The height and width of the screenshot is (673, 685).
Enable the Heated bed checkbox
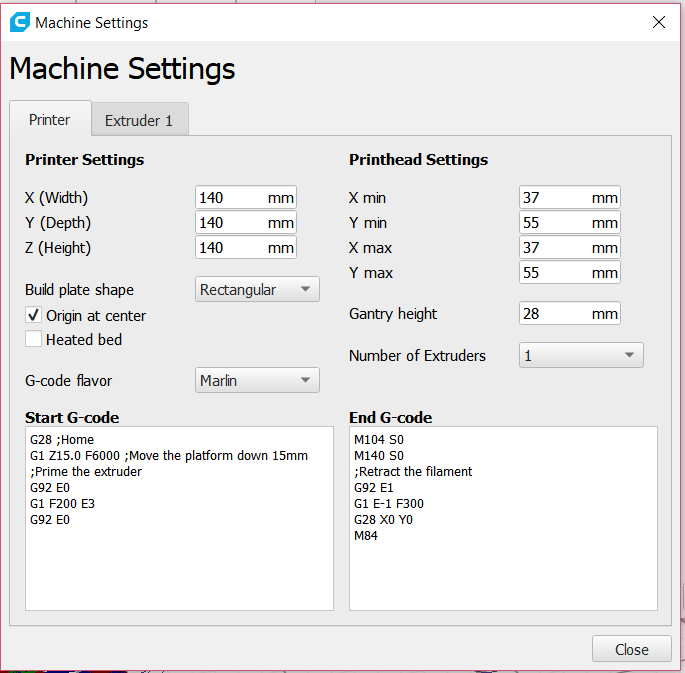click(x=34, y=340)
